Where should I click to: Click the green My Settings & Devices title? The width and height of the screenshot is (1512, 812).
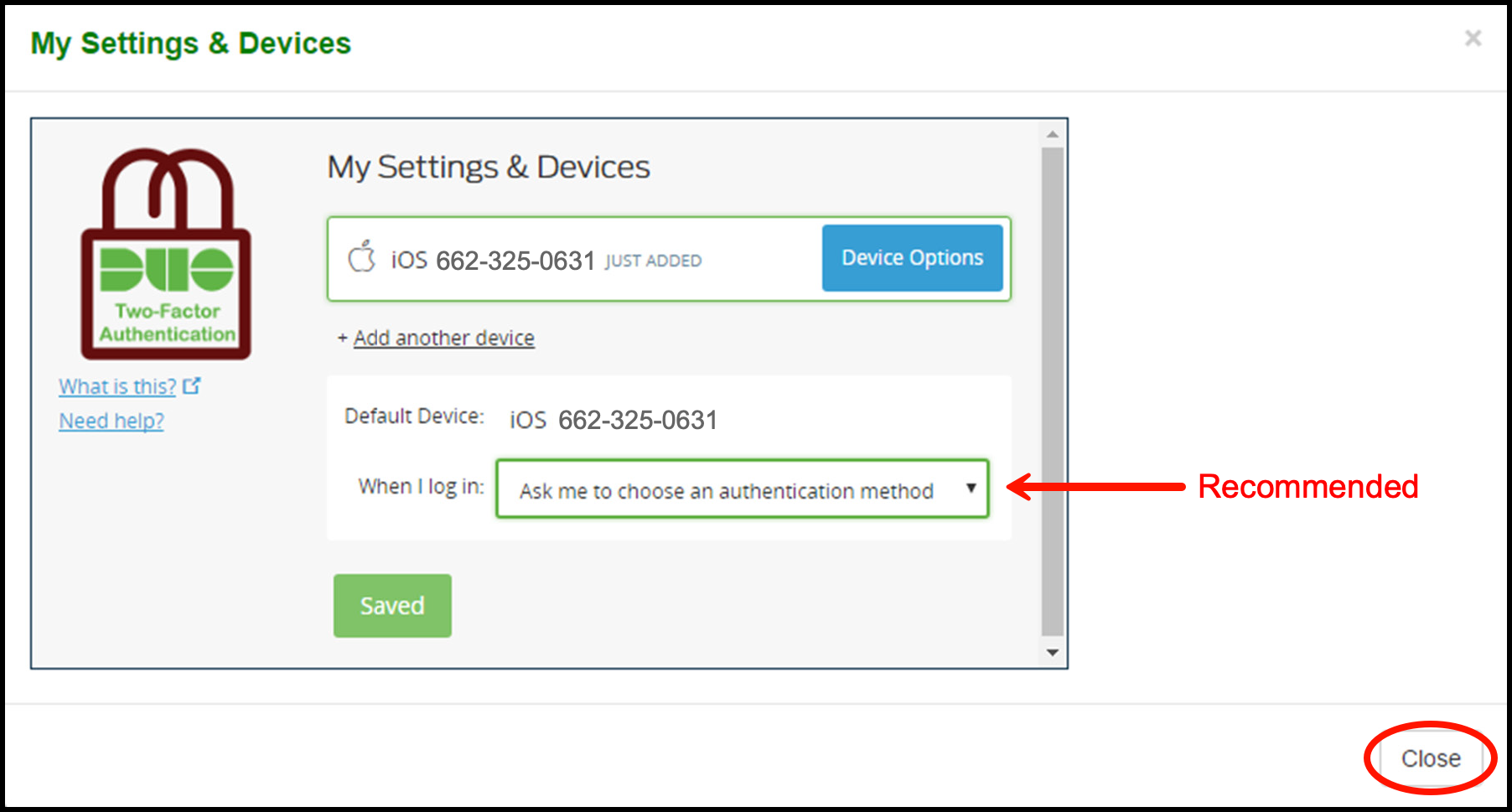[191, 44]
